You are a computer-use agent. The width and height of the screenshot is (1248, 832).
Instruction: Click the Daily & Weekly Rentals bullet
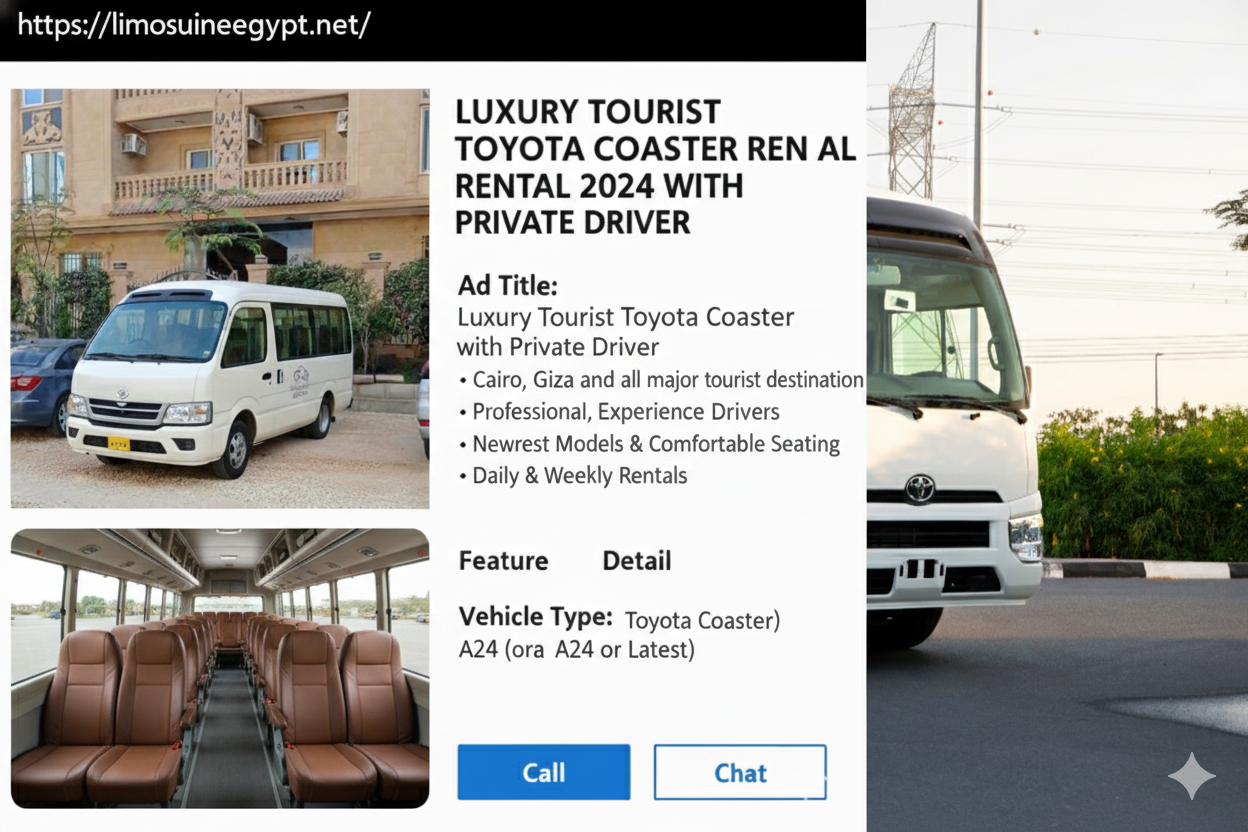[x=572, y=476]
